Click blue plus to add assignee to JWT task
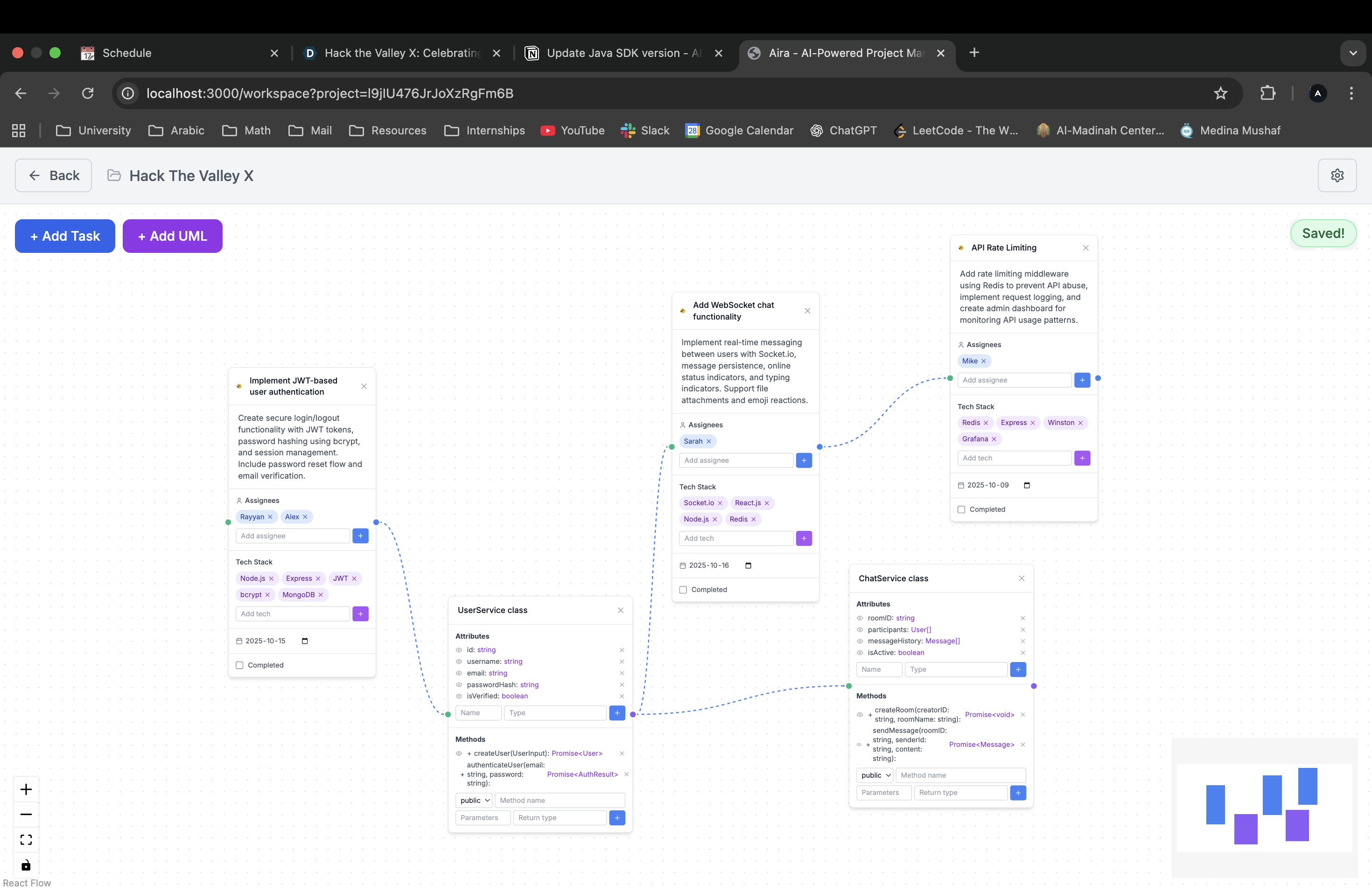The width and height of the screenshot is (1372, 892). (x=360, y=536)
